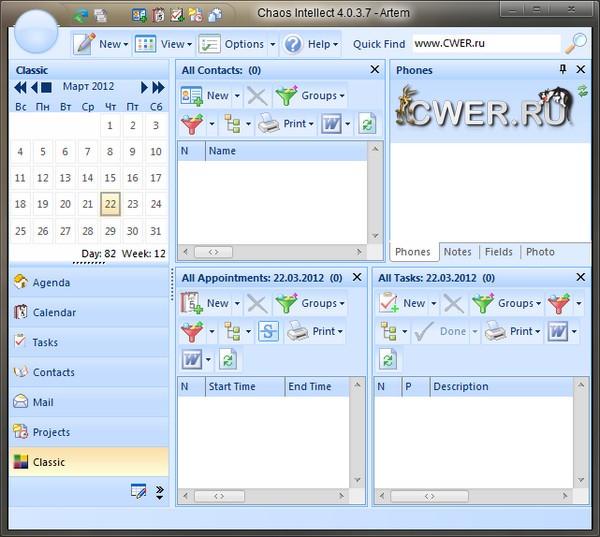Click the Quick Find magnifier icon
The image size is (600, 537).
pyautogui.click(x=576, y=43)
